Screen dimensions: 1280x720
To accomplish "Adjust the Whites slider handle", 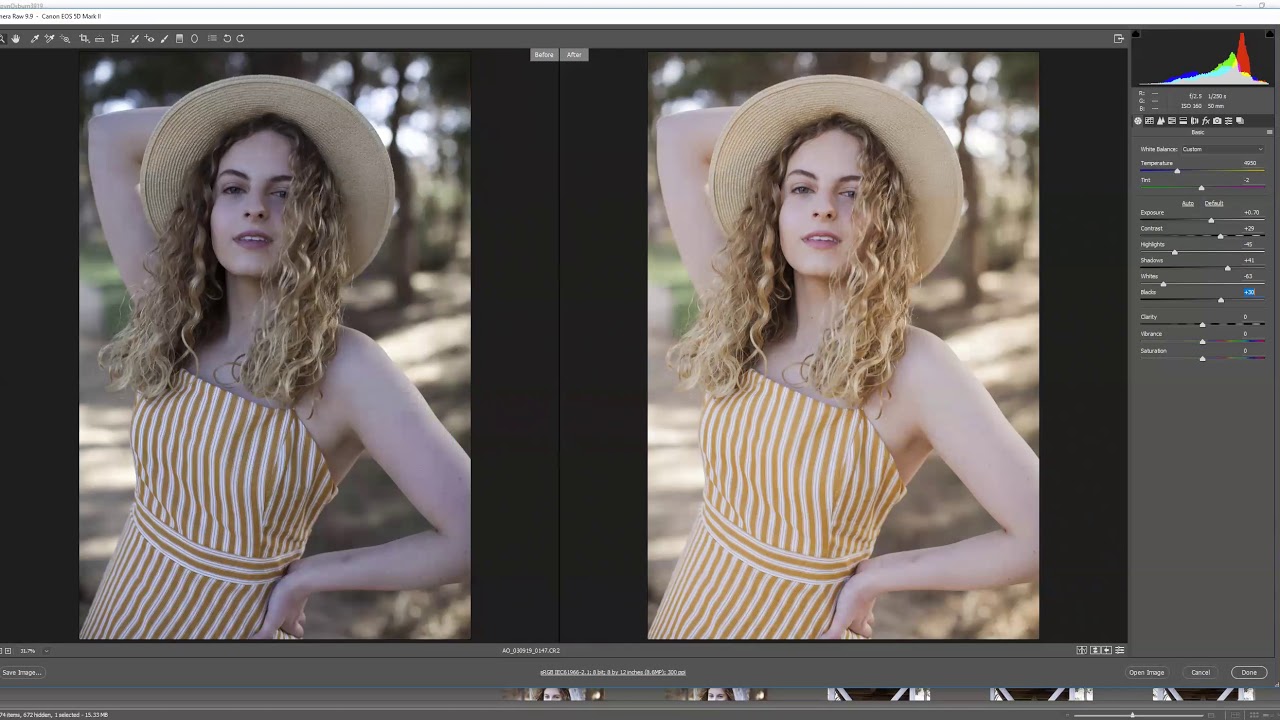I will coord(1163,284).
